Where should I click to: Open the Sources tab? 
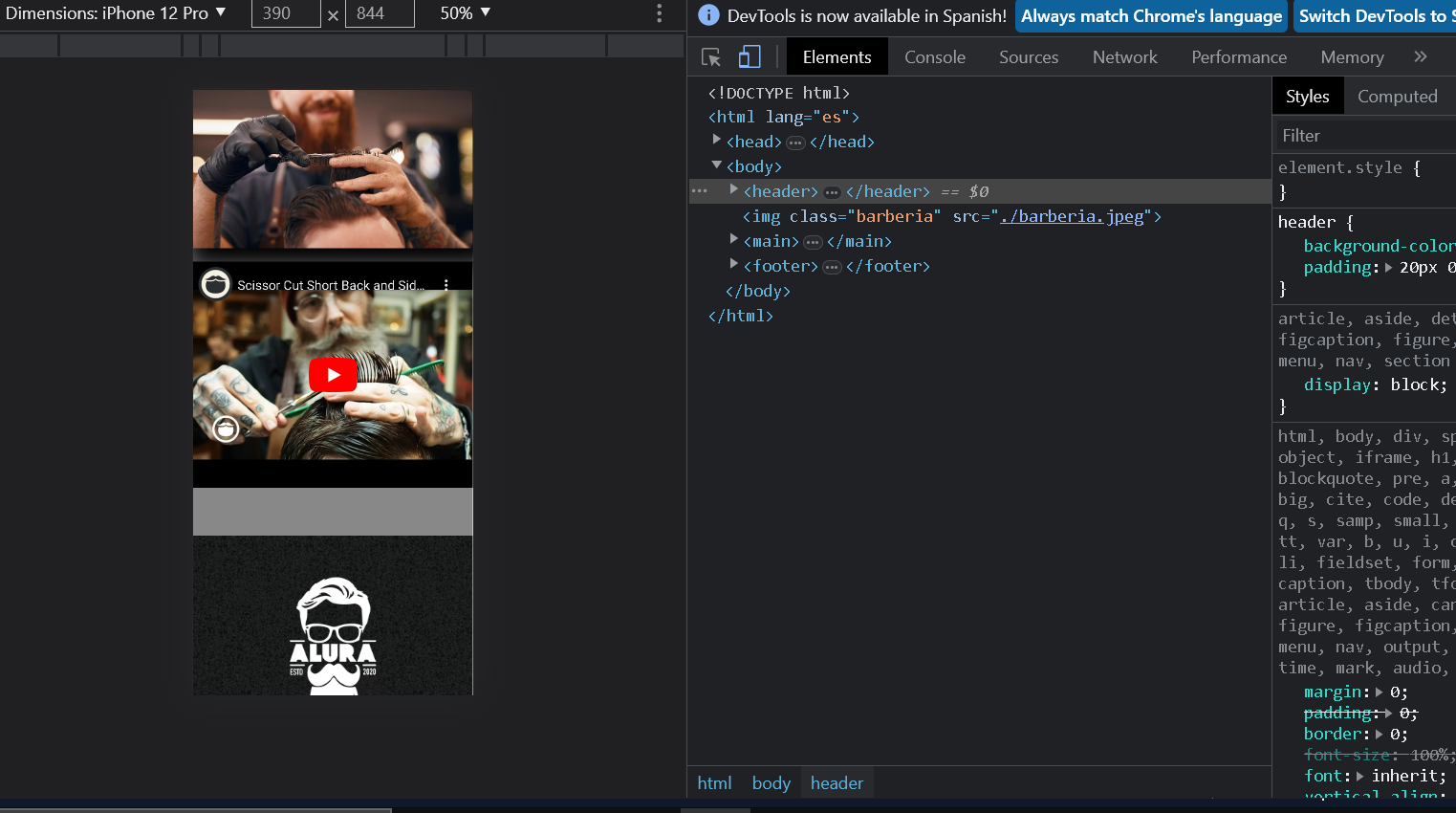click(x=1029, y=57)
